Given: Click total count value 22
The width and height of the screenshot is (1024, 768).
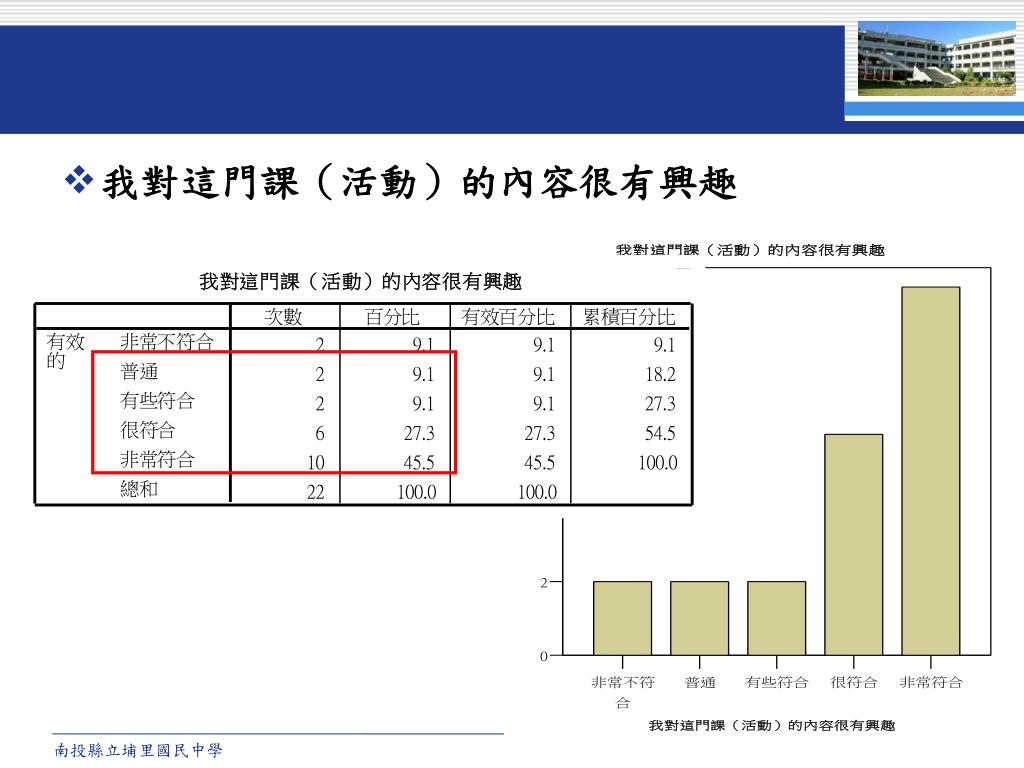Looking at the screenshot, I should tap(315, 492).
